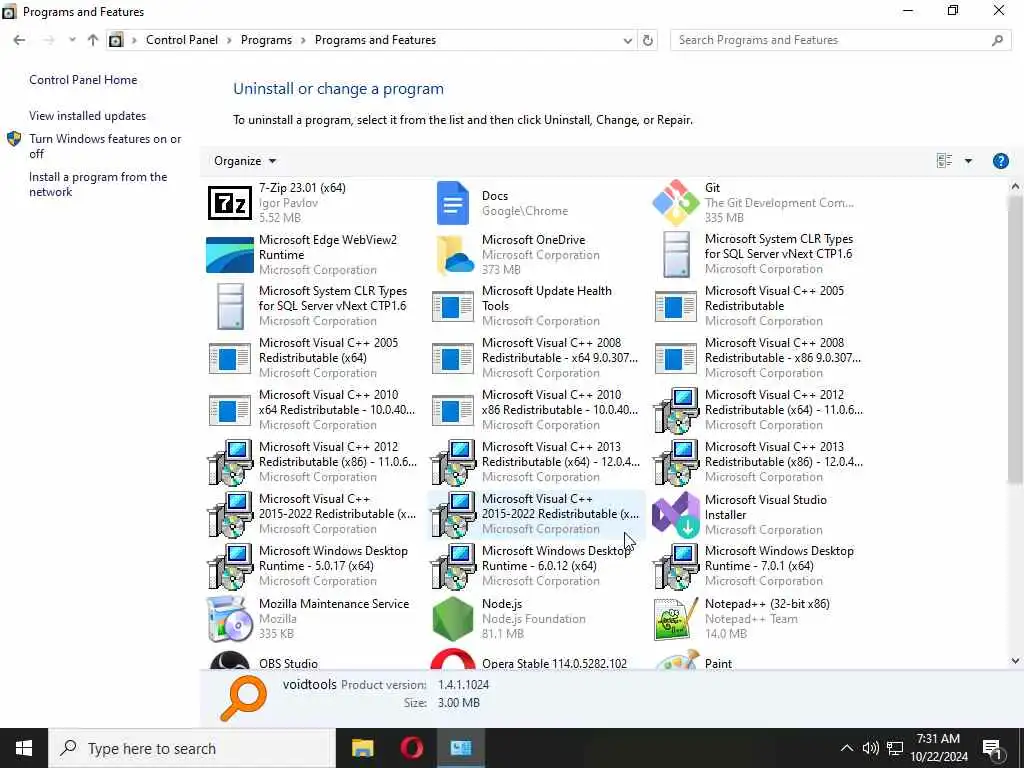Viewport: 1024px width, 768px height.
Task: Select the Paint program icon
Action: click(x=676, y=660)
